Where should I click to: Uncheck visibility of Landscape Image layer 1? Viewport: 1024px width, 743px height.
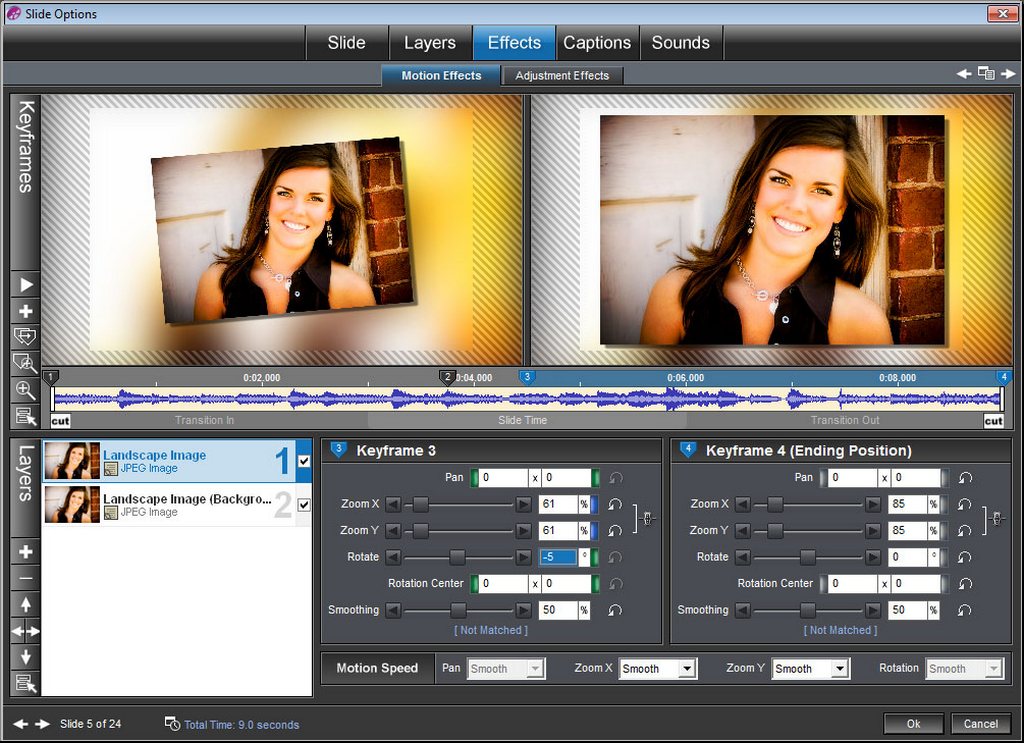[x=304, y=461]
